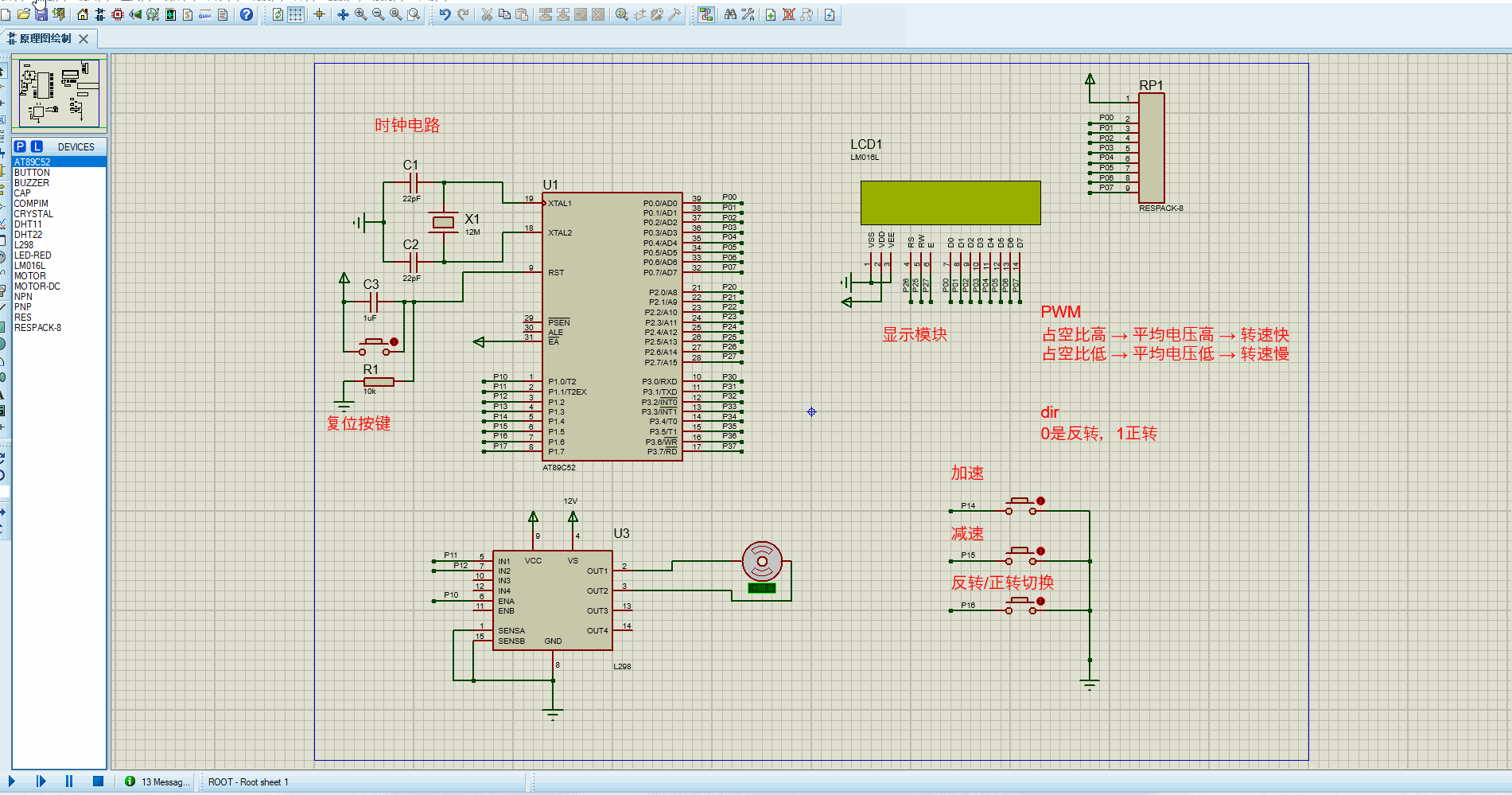Open the Design Explorer icon
Viewport: 1512px width, 795px height.
point(170,14)
